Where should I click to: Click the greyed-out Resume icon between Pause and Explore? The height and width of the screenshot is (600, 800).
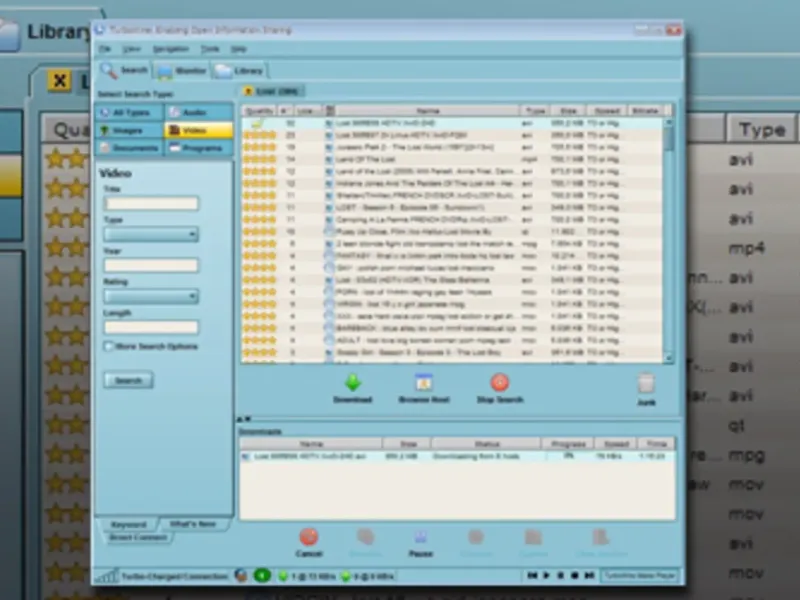coord(476,537)
